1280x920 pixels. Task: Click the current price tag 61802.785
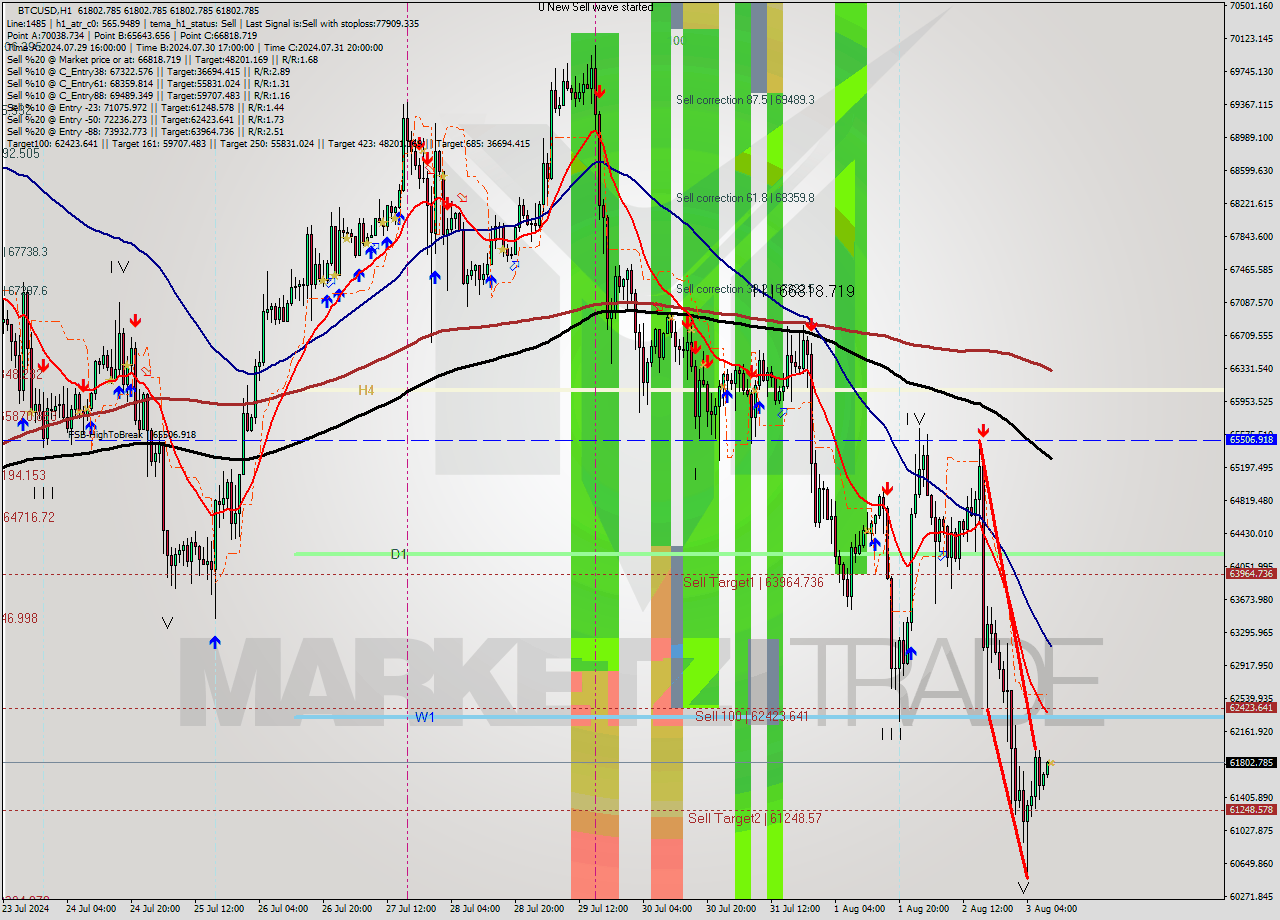(1251, 762)
